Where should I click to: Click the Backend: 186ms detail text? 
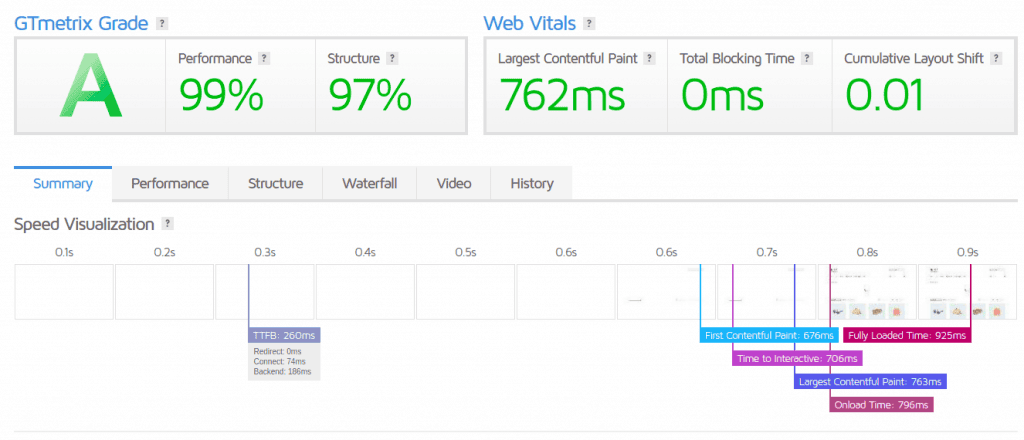tap(284, 371)
